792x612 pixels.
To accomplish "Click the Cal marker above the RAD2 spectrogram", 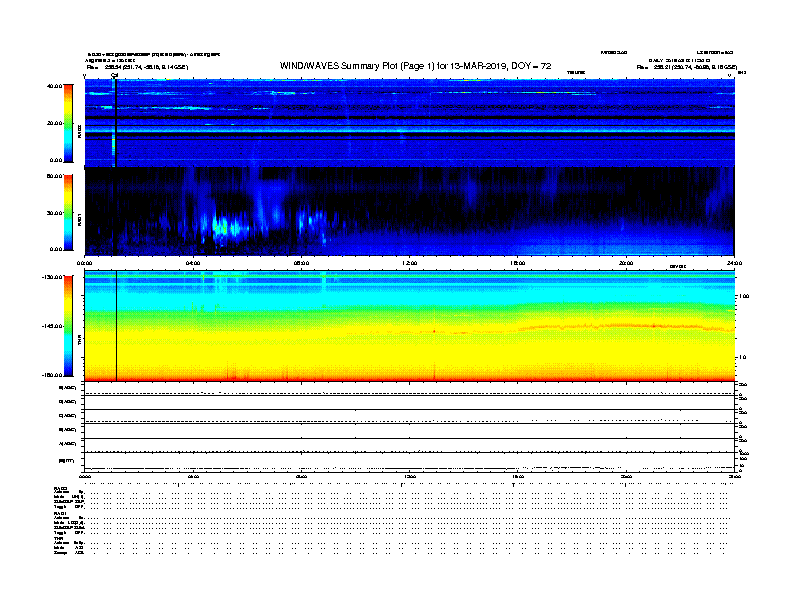I will point(115,75).
